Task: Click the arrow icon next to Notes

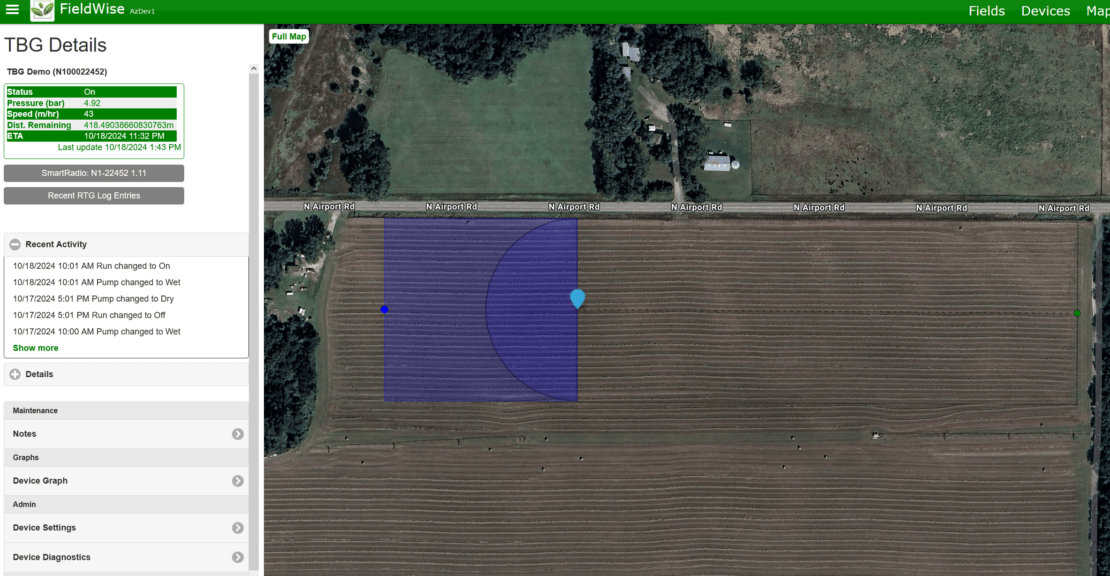Action: pyautogui.click(x=238, y=434)
